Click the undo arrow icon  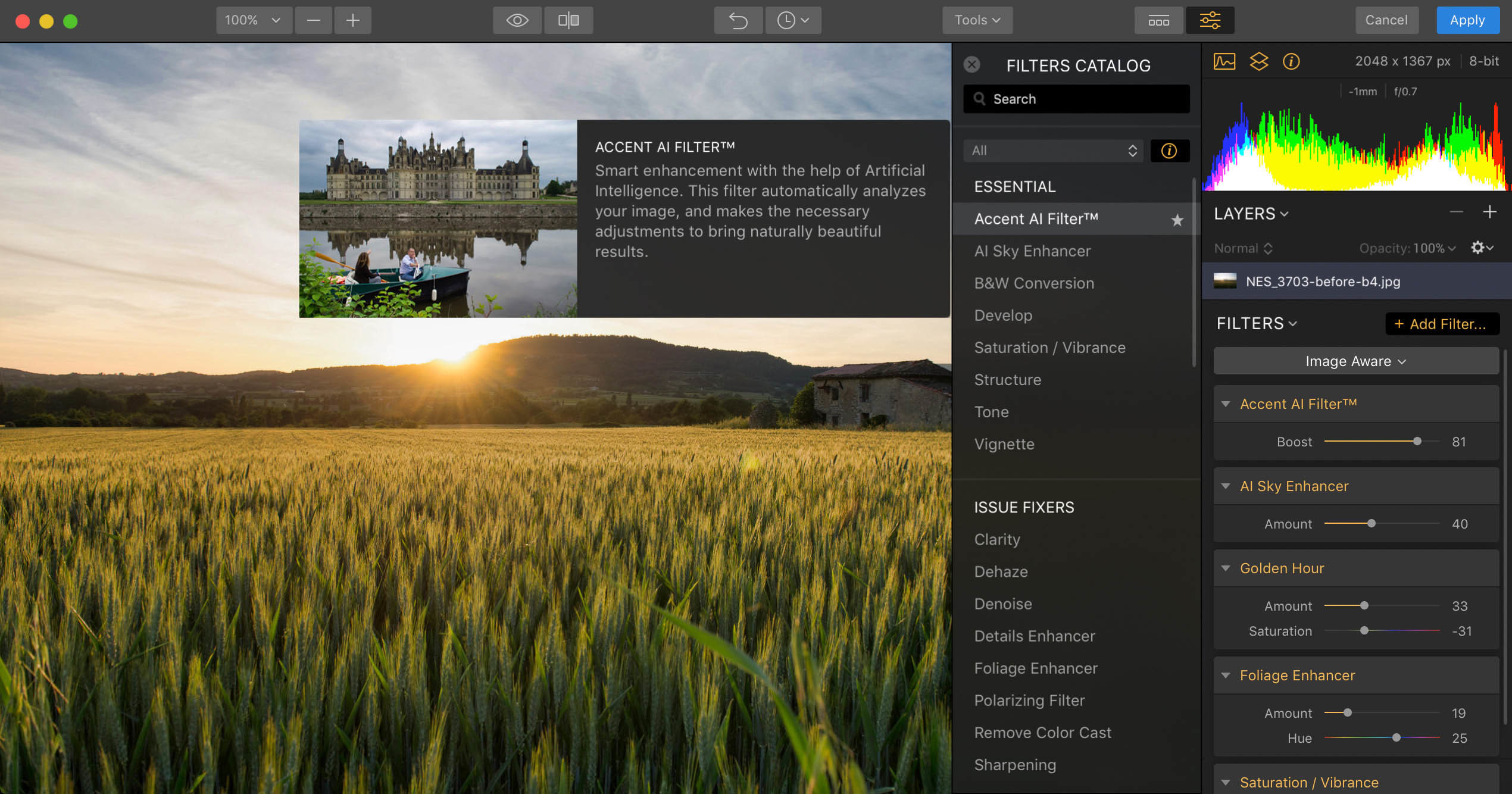[x=738, y=20]
